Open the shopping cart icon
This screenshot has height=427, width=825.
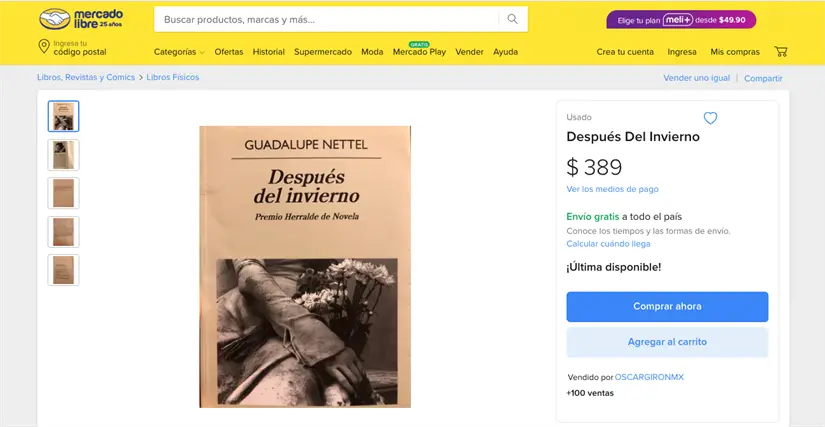pos(781,52)
